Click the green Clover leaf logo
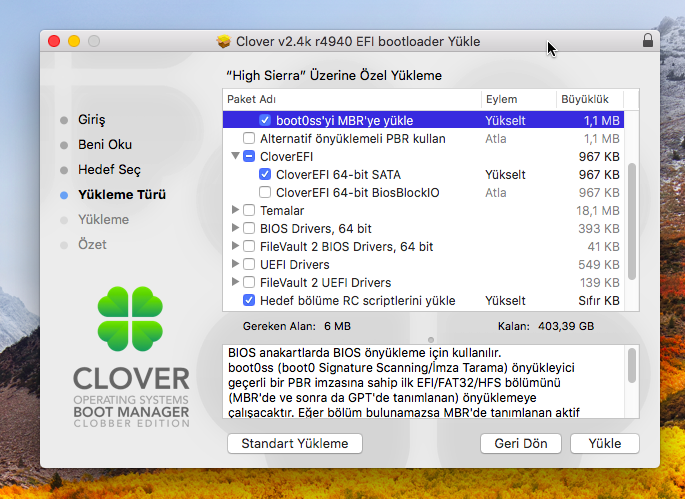This screenshot has height=499, width=685. coord(130,319)
